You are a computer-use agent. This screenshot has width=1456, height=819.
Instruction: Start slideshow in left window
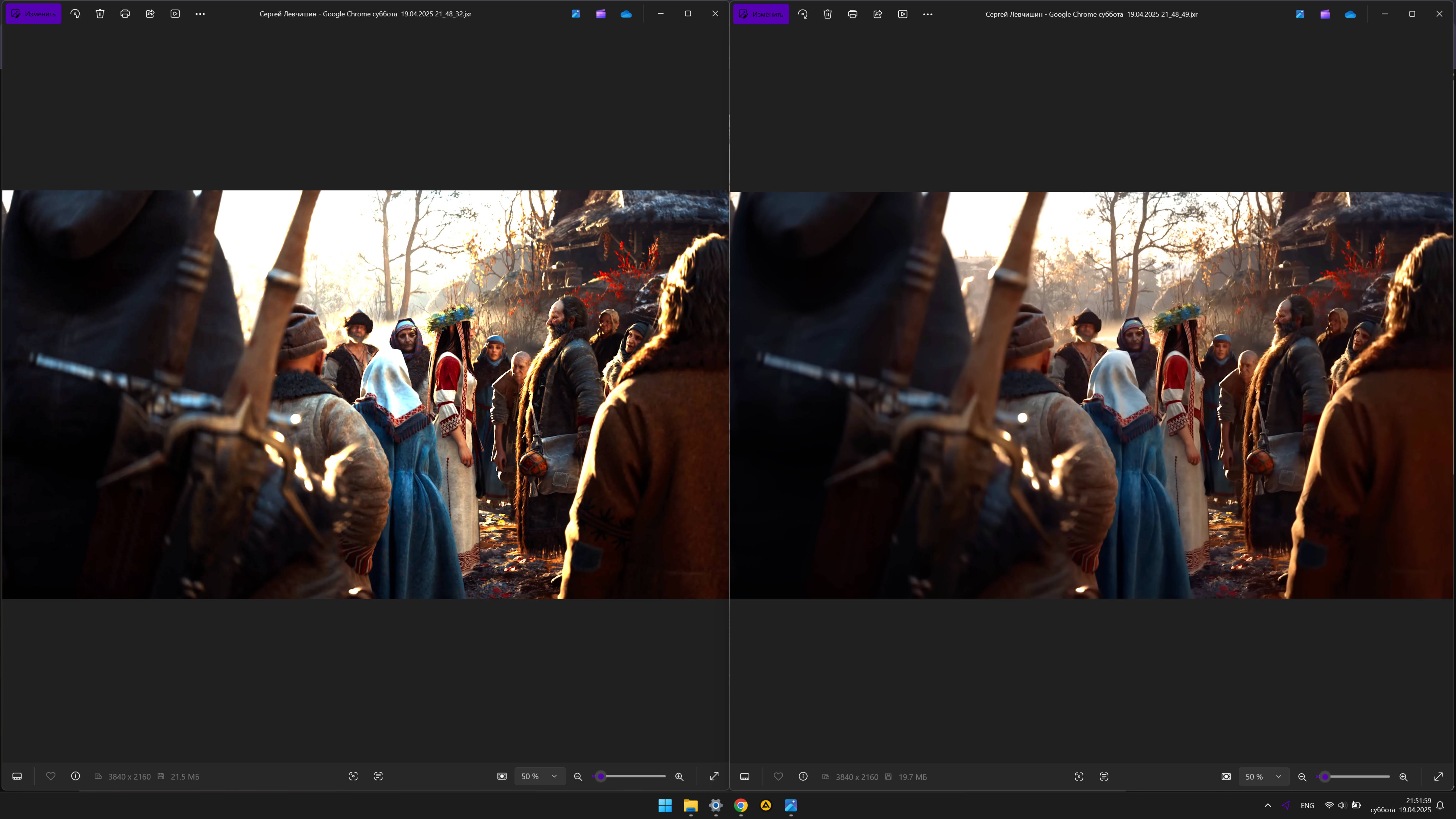point(175,14)
